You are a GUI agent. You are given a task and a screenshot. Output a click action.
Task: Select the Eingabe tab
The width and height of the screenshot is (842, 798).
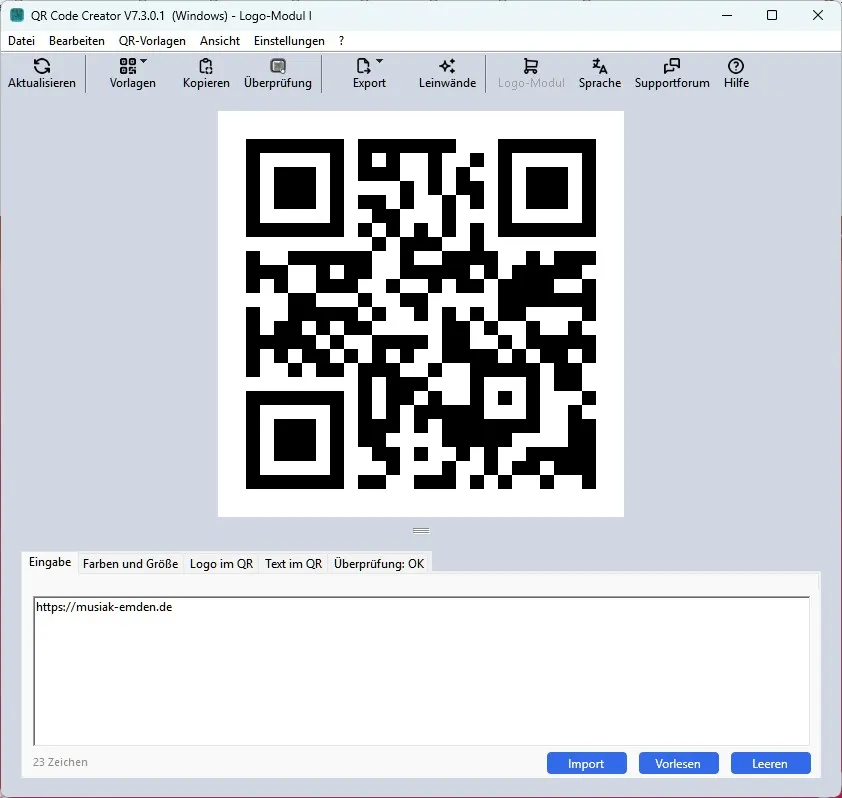[50, 562]
